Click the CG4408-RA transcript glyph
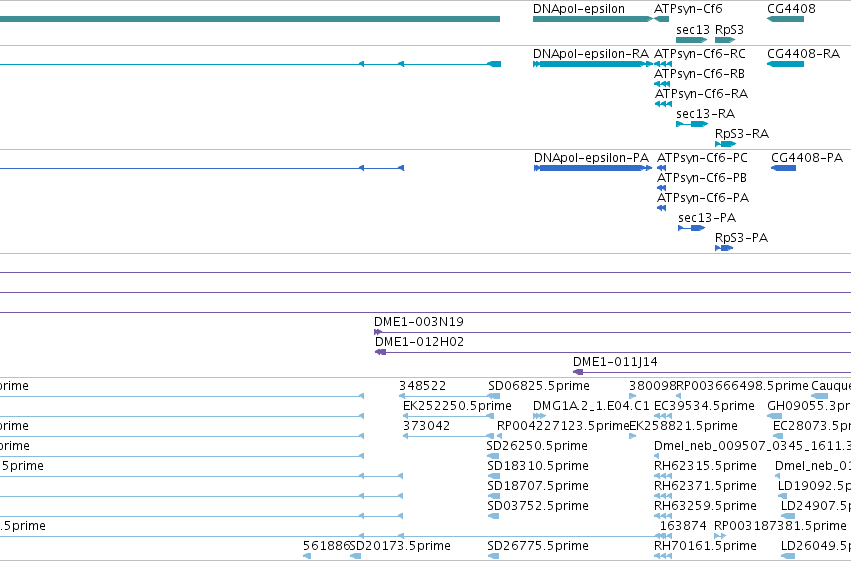Viewport: 851px width, 561px height. (x=785, y=64)
